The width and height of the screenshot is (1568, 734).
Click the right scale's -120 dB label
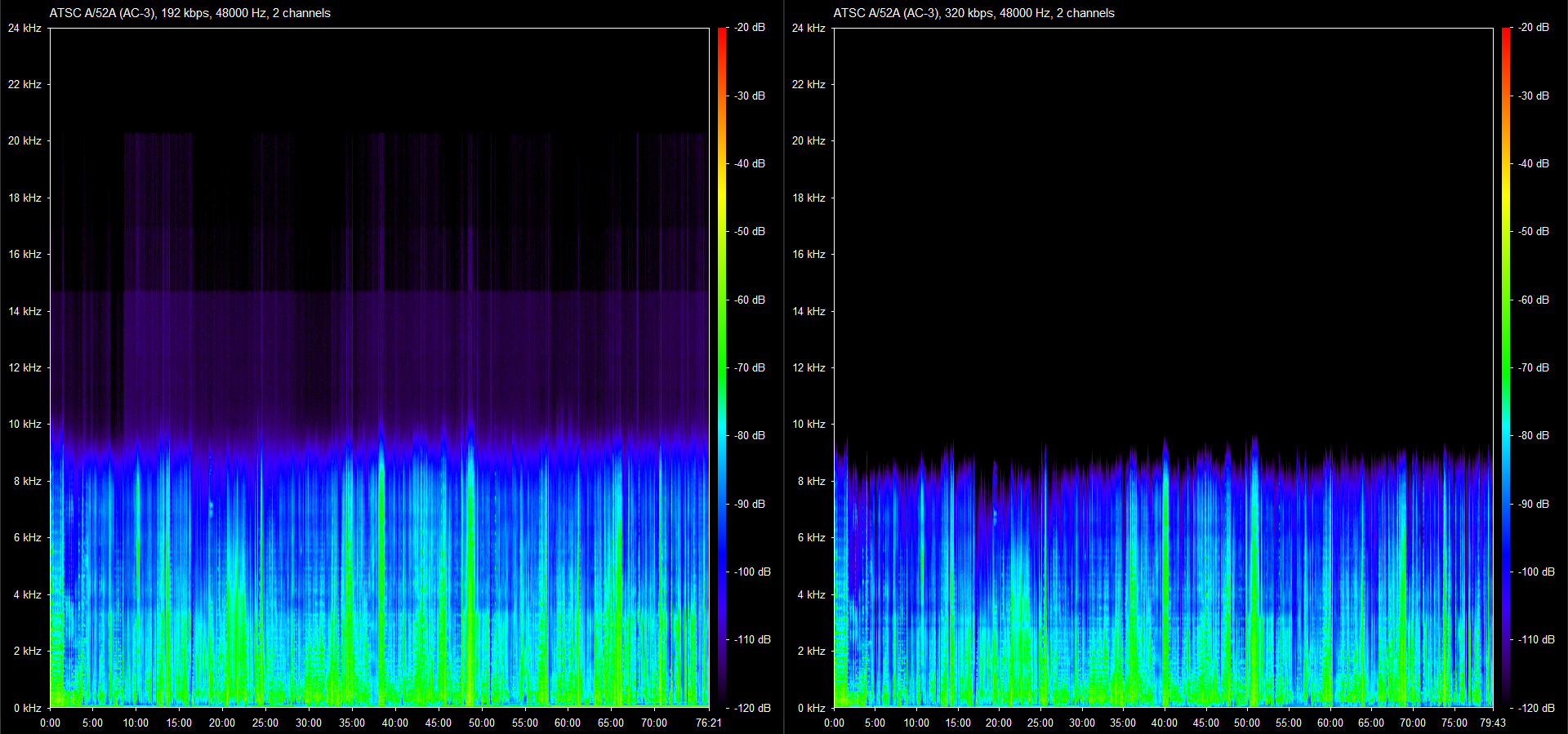(x=1536, y=708)
